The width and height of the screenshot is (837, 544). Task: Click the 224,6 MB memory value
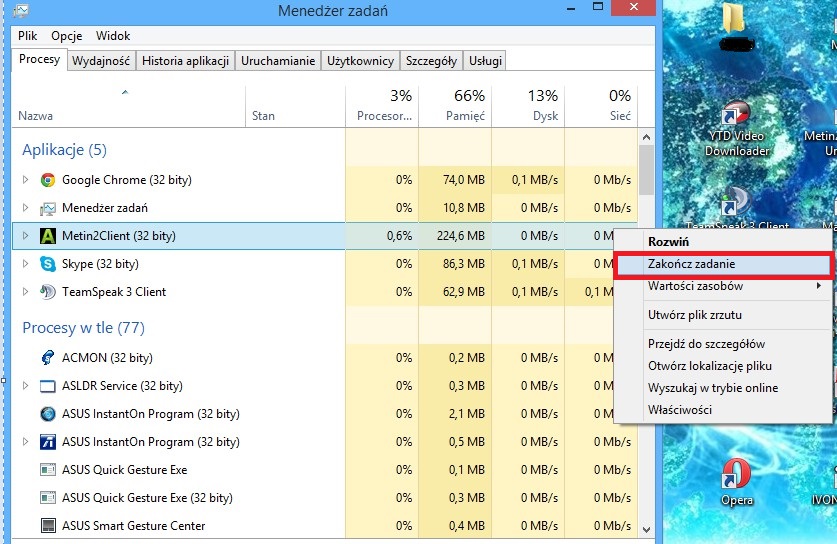tap(461, 236)
